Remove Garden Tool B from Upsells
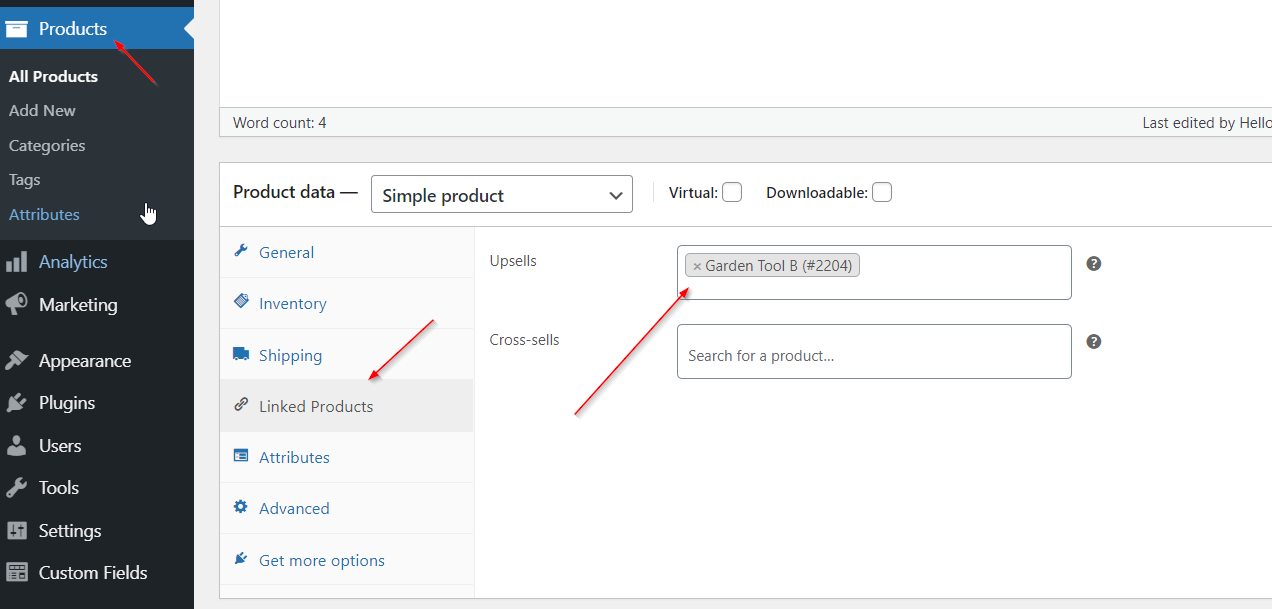Image resolution: width=1272 pixels, height=609 pixels. [697, 267]
